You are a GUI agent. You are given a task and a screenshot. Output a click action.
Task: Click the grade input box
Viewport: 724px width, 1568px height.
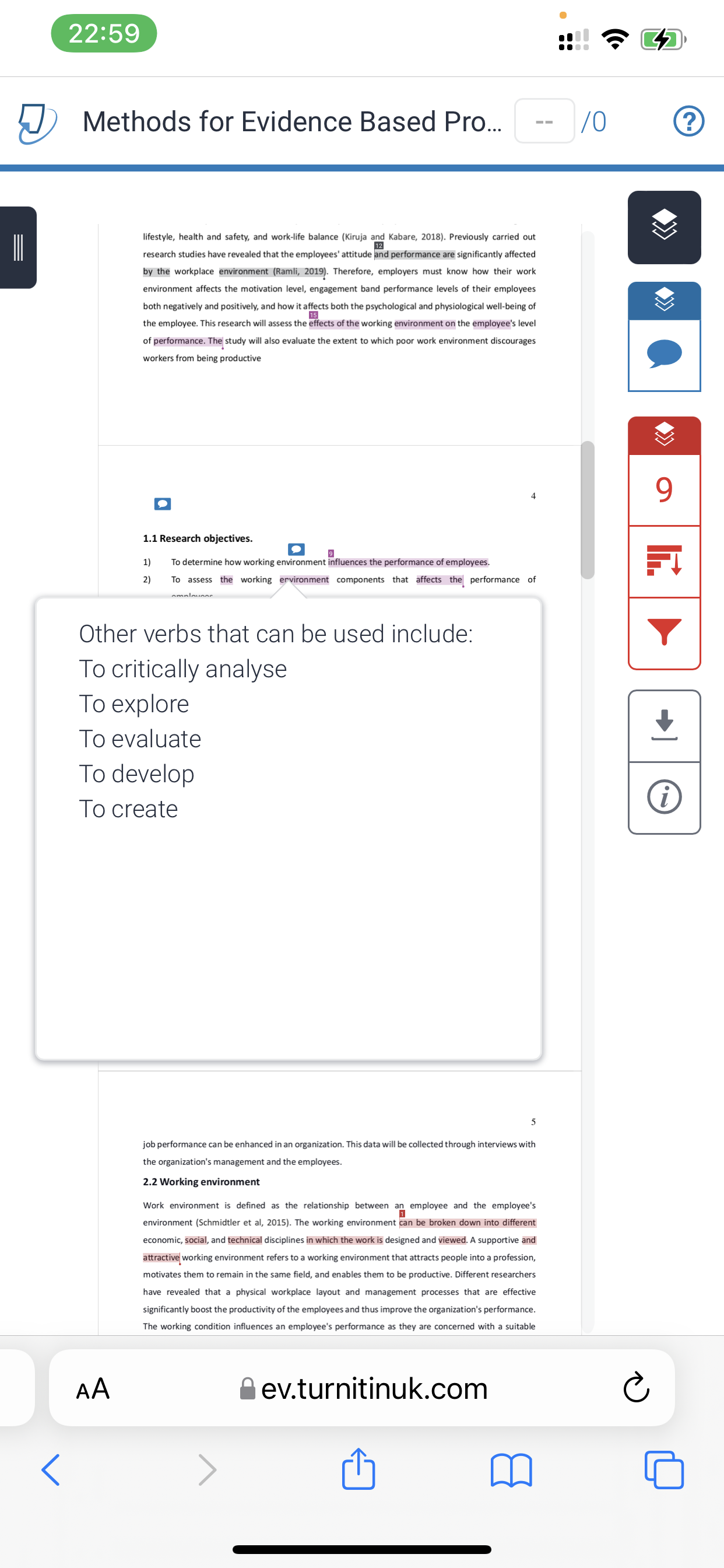544,121
